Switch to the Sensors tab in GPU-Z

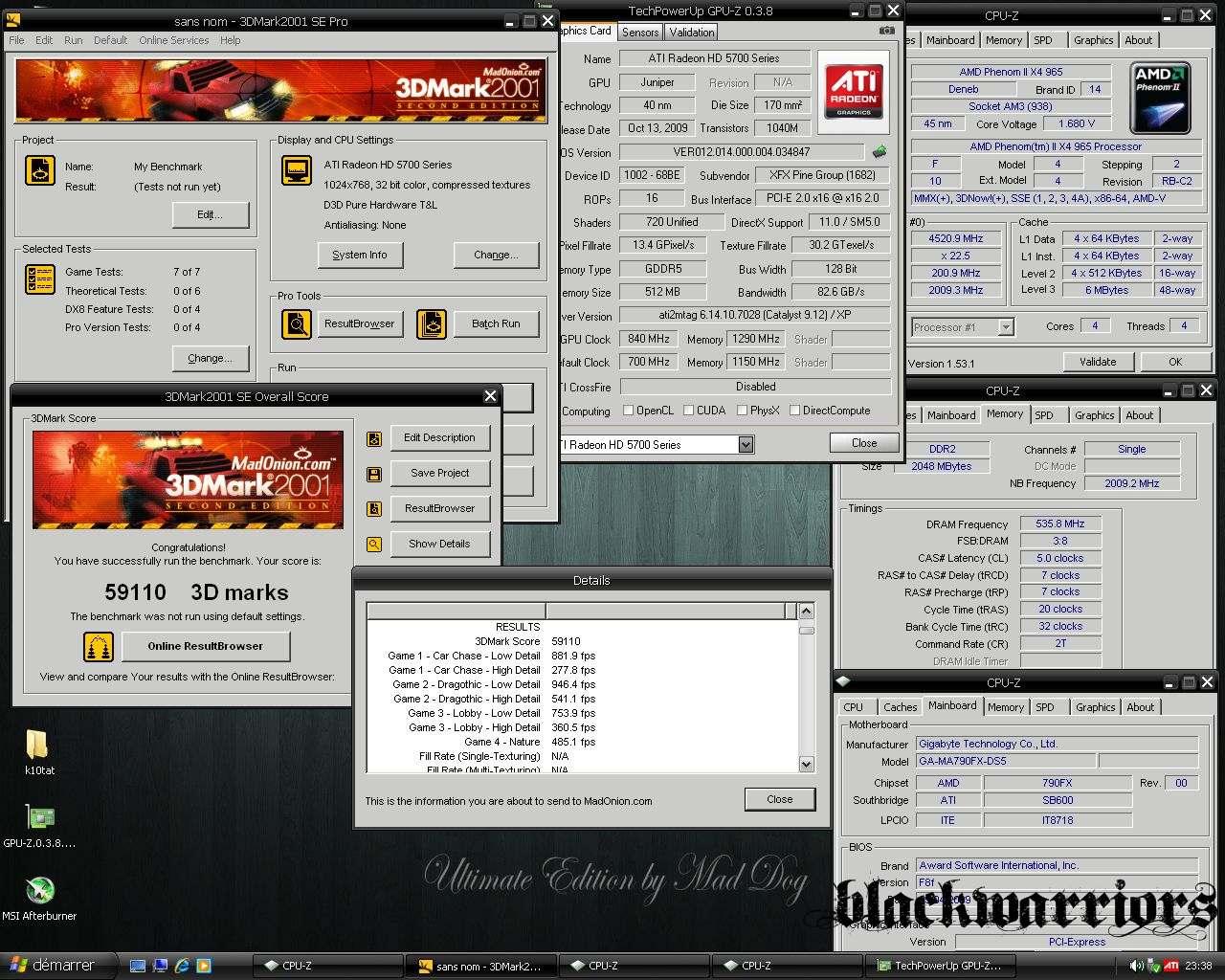coord(640,32)
